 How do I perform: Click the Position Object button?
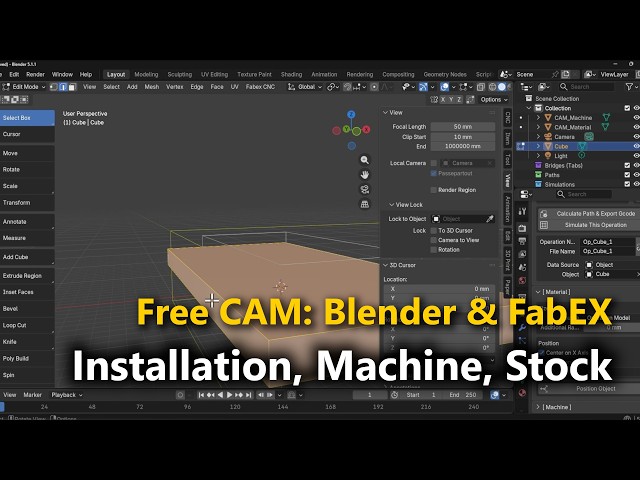click(589, 389)
